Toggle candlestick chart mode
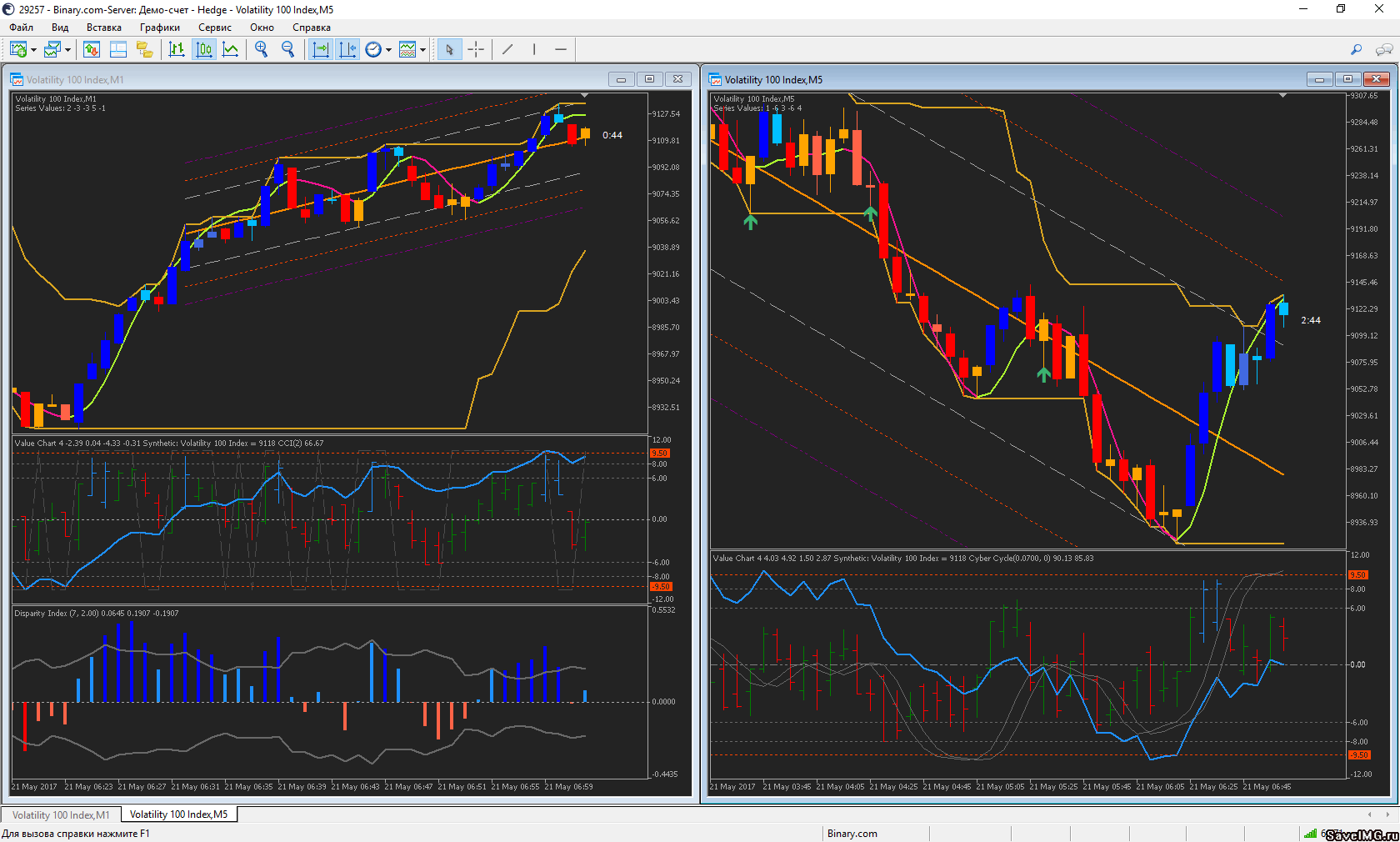 click(x=204, y=50)
